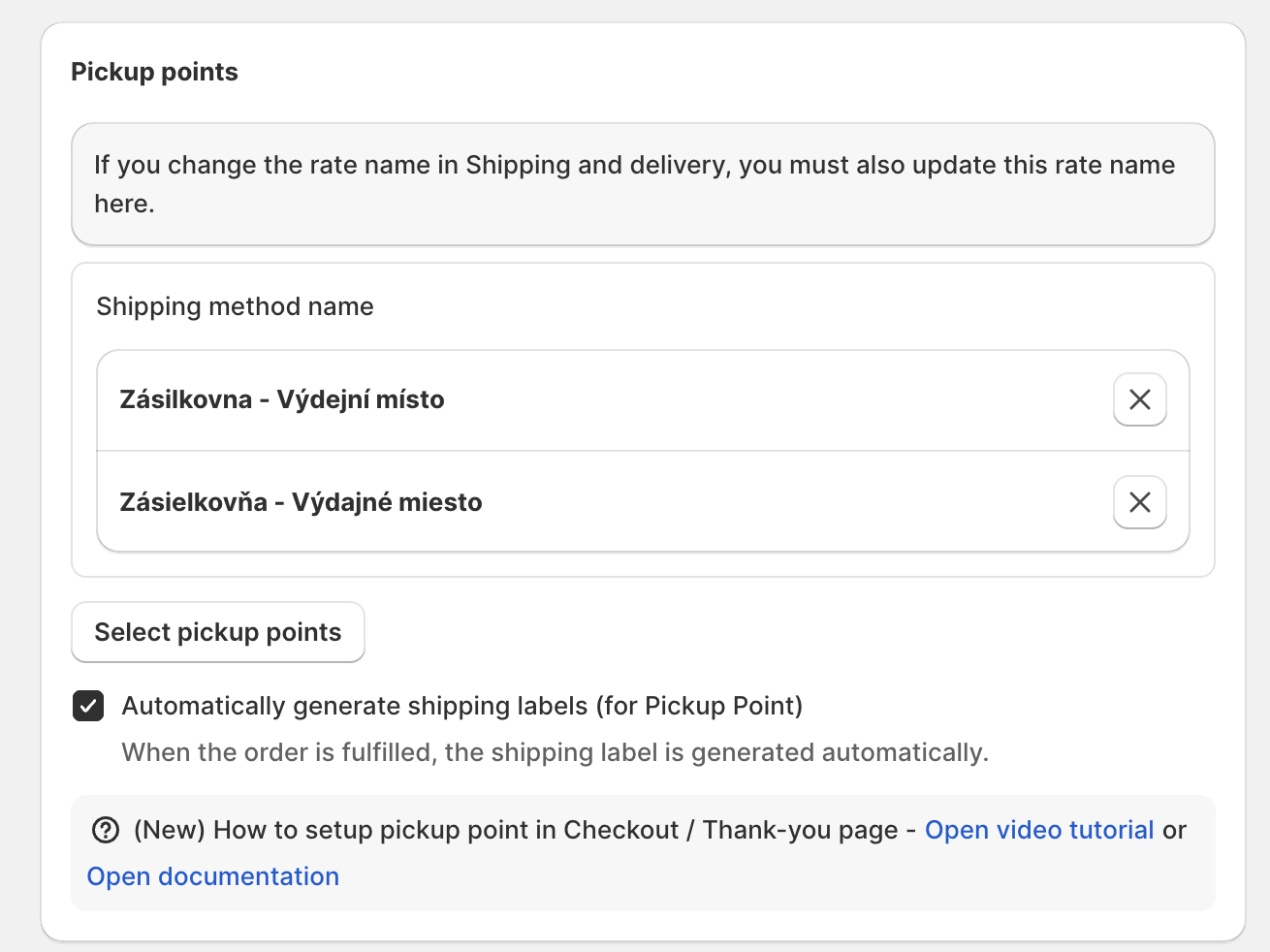
Task: Click the rate name change notice banner
Action: click(x=643, y=184)
